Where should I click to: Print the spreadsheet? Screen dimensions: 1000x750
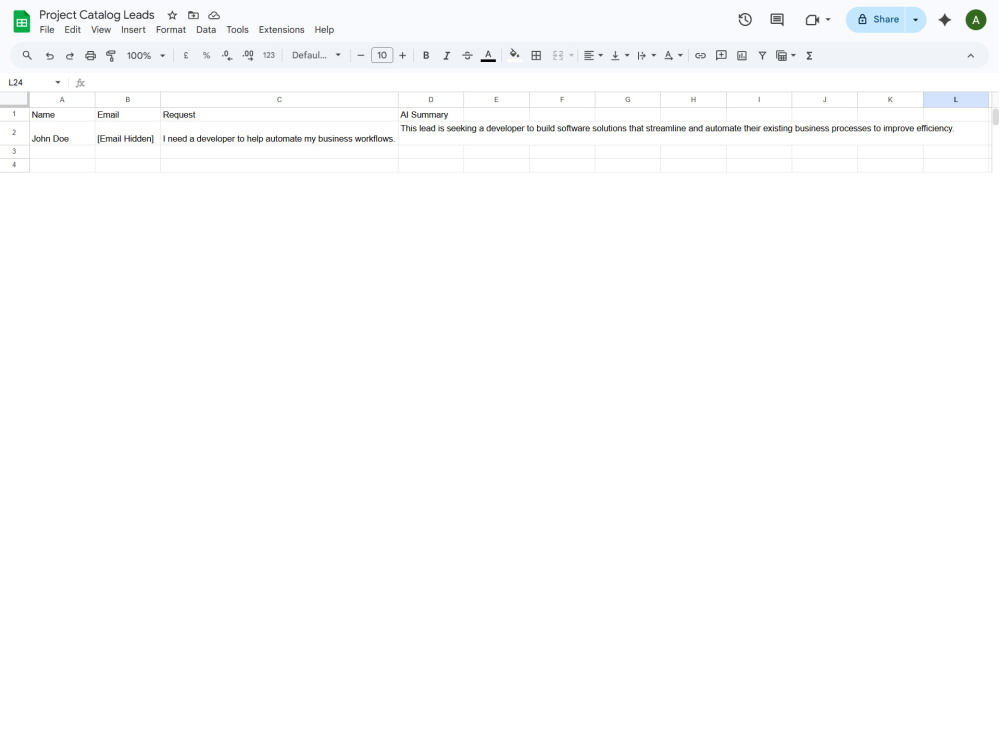91,55
